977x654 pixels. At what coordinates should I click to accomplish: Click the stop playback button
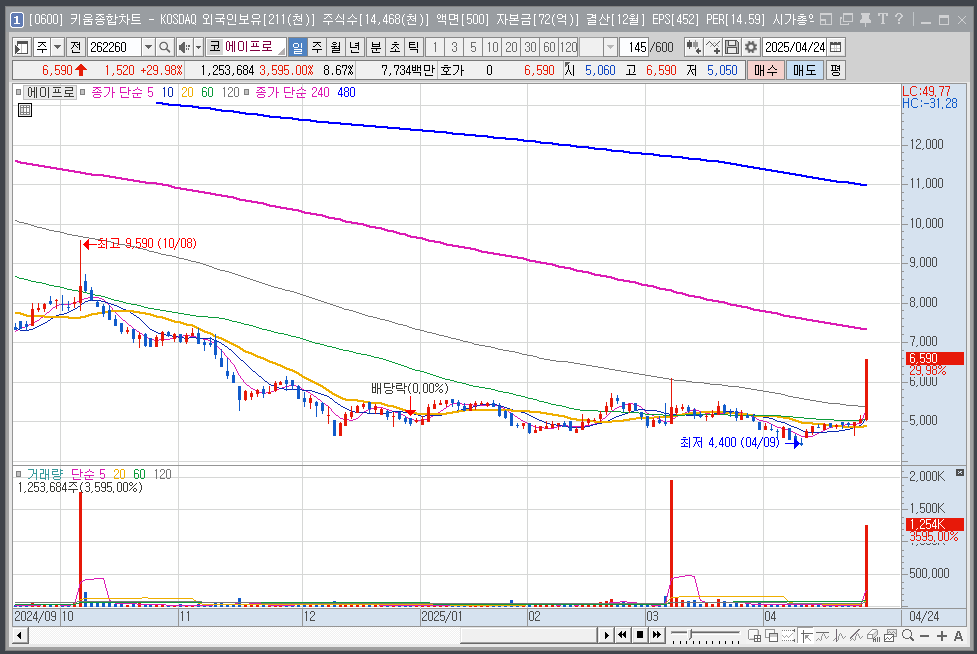[x=640, y=635]
